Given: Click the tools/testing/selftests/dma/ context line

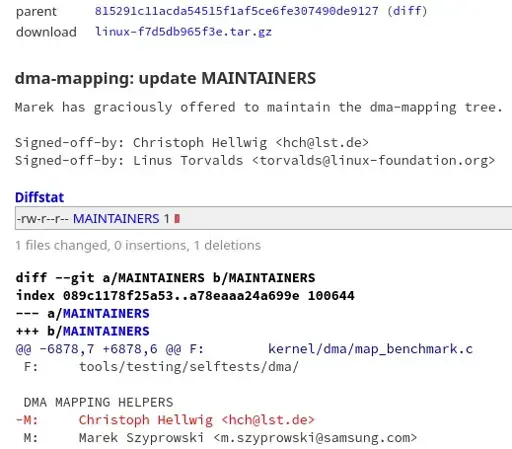Looking at the screenshot, I should [161, 367].
